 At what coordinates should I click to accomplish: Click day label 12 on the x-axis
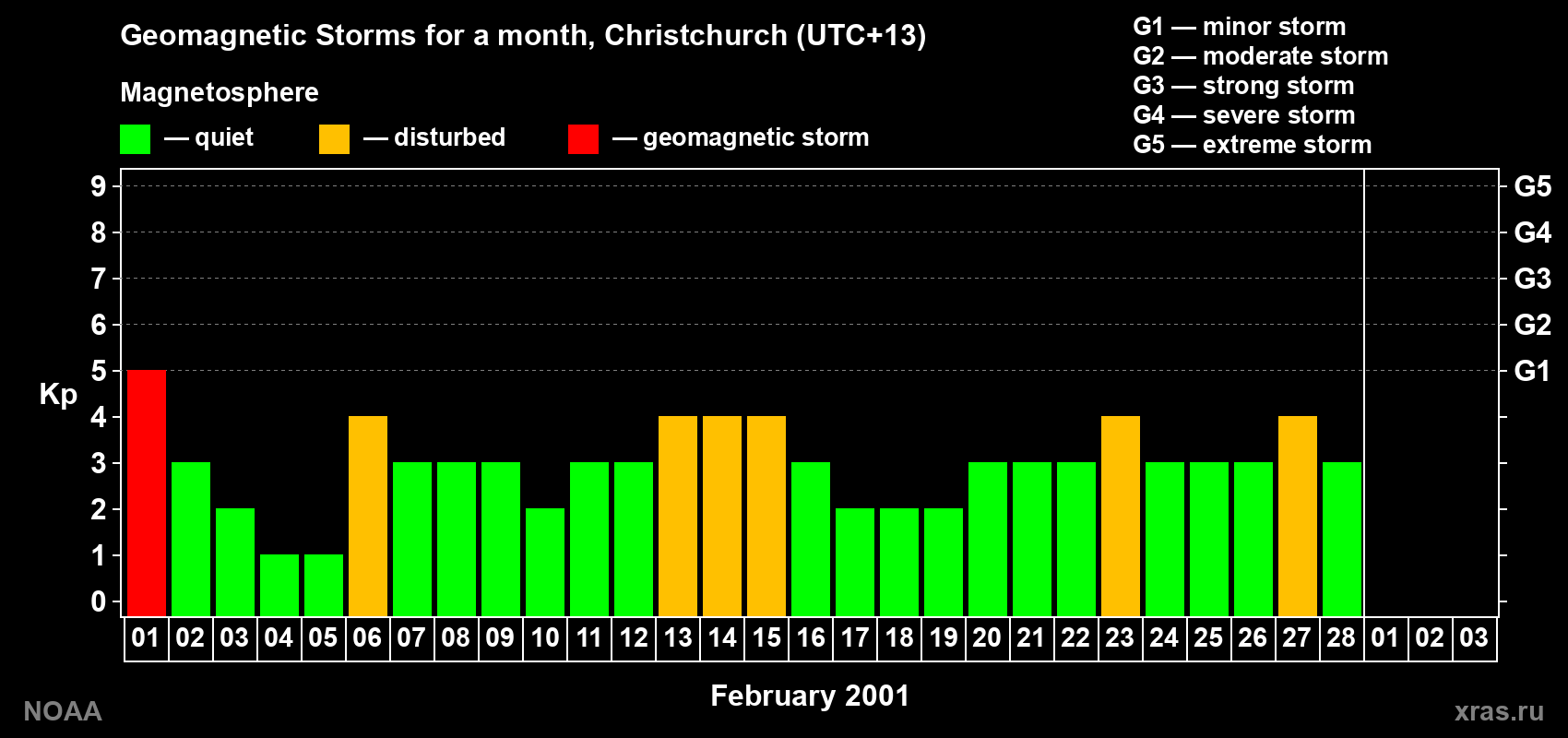[x=634, y=637]
